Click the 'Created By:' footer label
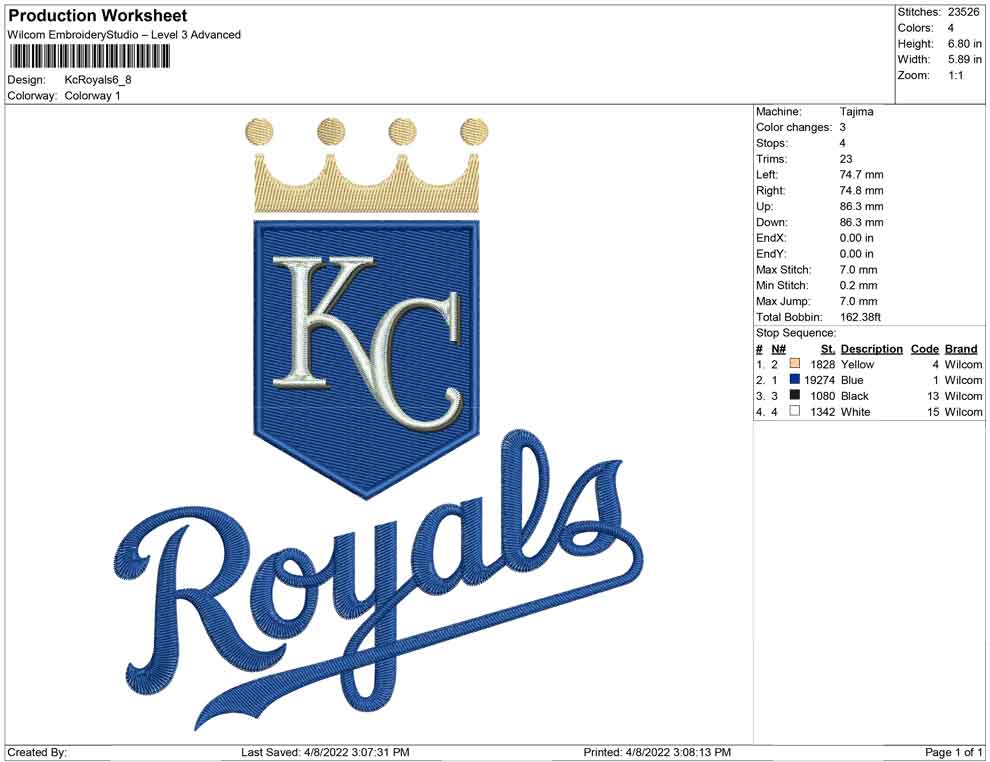 [x=37, y=752]
